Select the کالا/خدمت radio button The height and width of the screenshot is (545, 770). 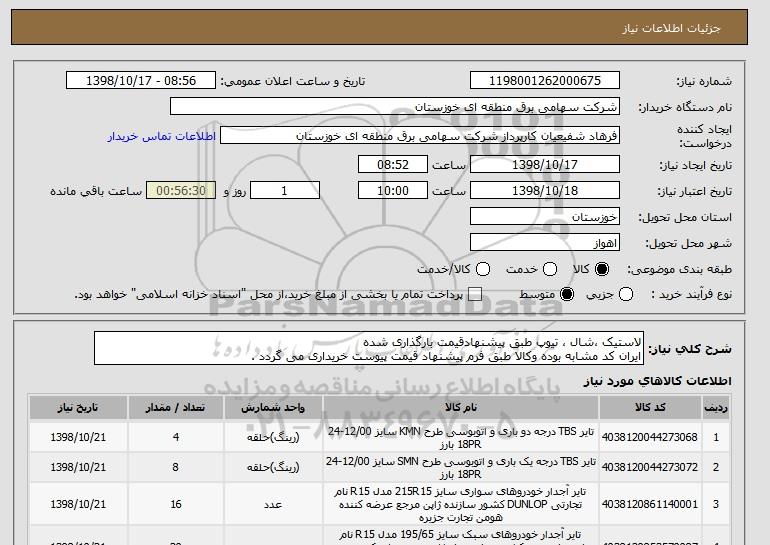(x=483, y=269)
